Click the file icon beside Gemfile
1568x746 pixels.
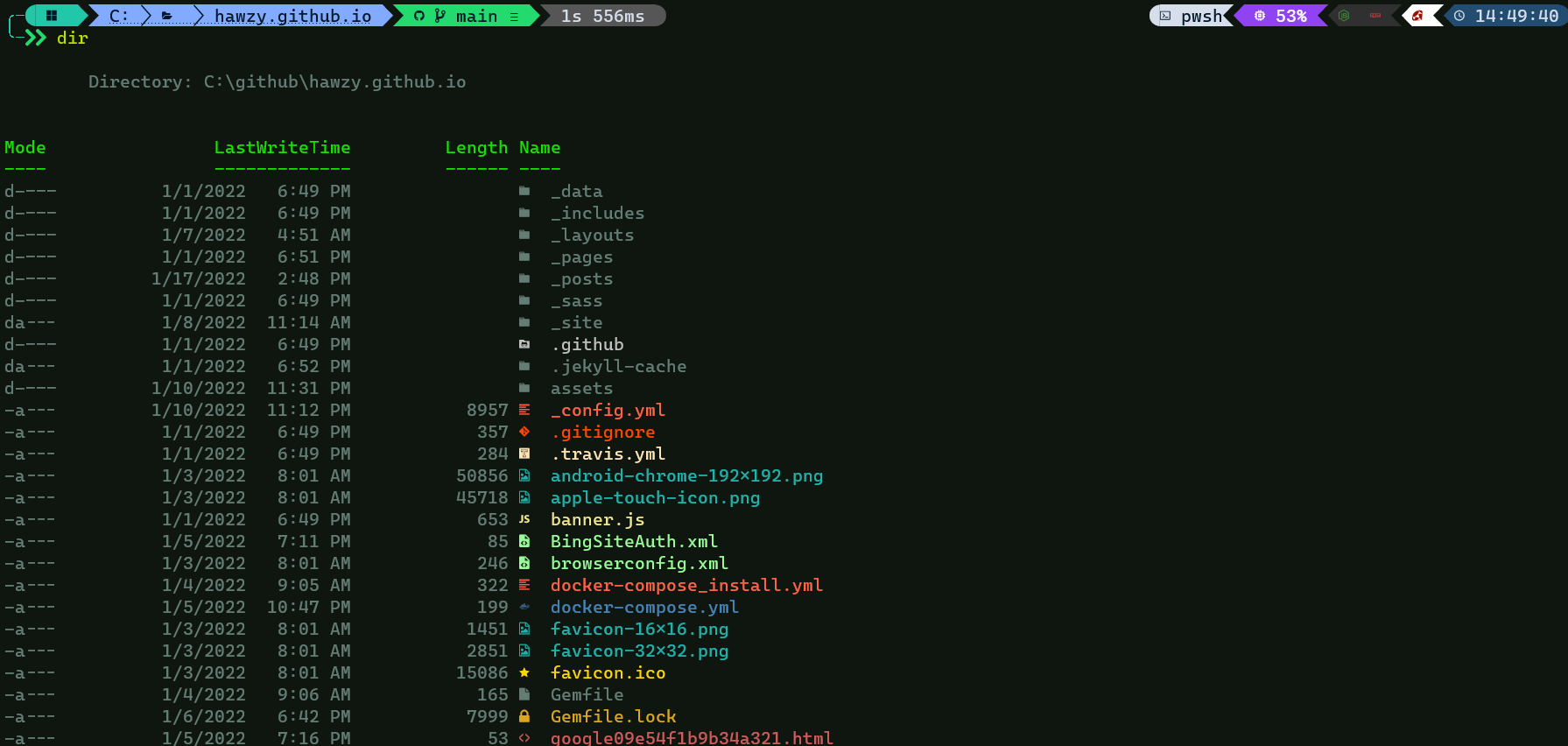pos(524,694)
